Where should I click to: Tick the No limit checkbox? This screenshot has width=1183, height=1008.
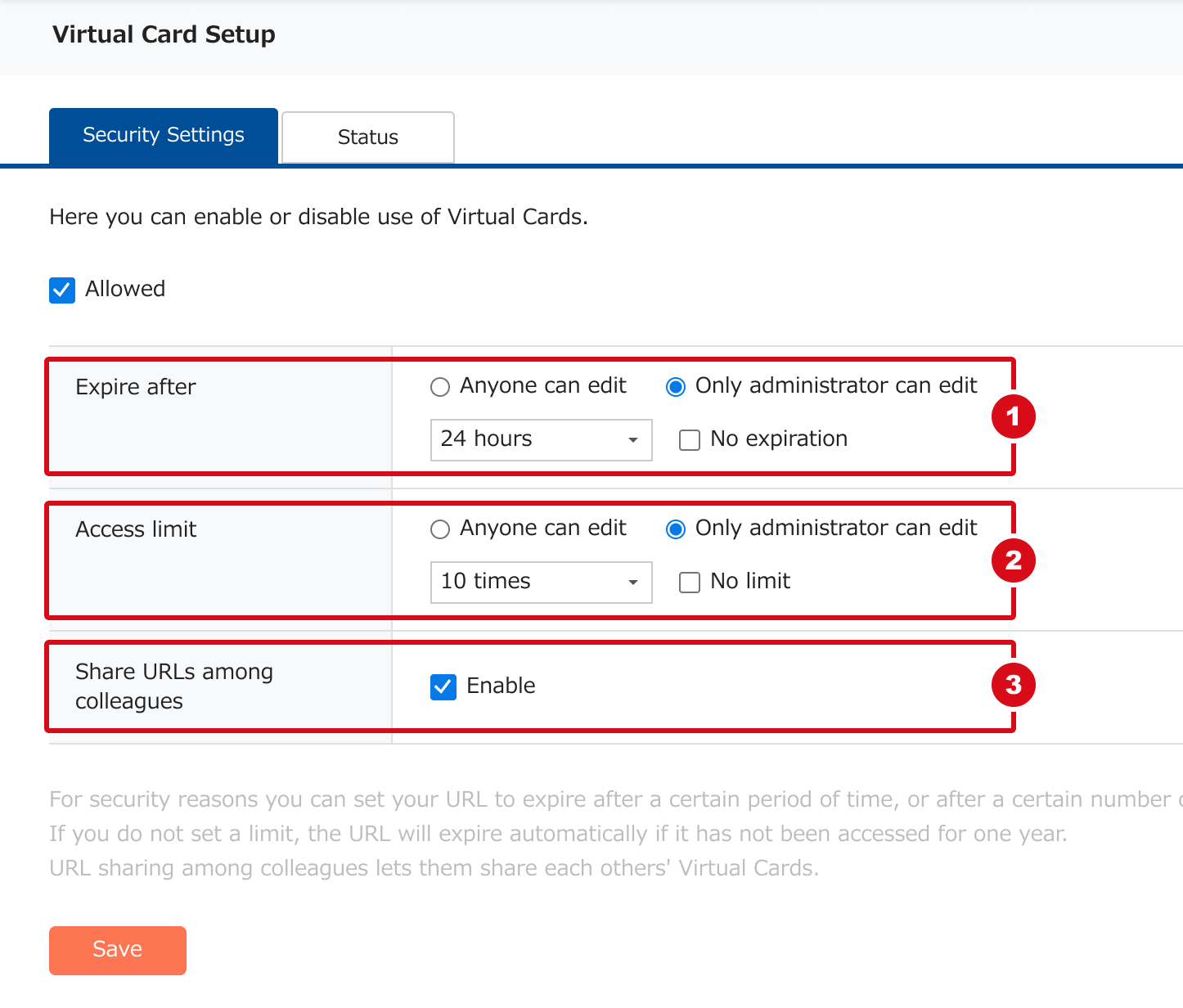(690, 583)
